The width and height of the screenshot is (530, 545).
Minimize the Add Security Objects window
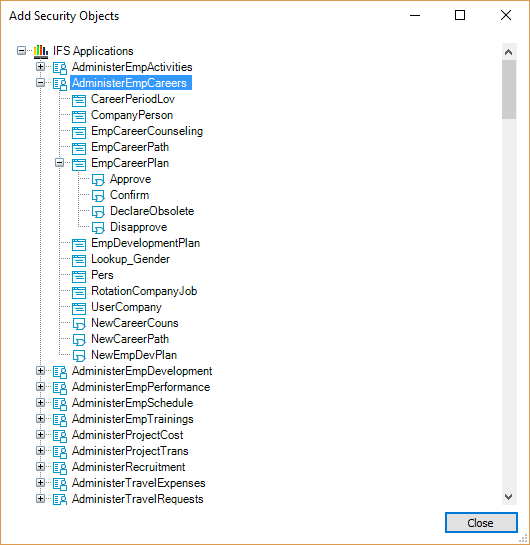click(415, 15)
